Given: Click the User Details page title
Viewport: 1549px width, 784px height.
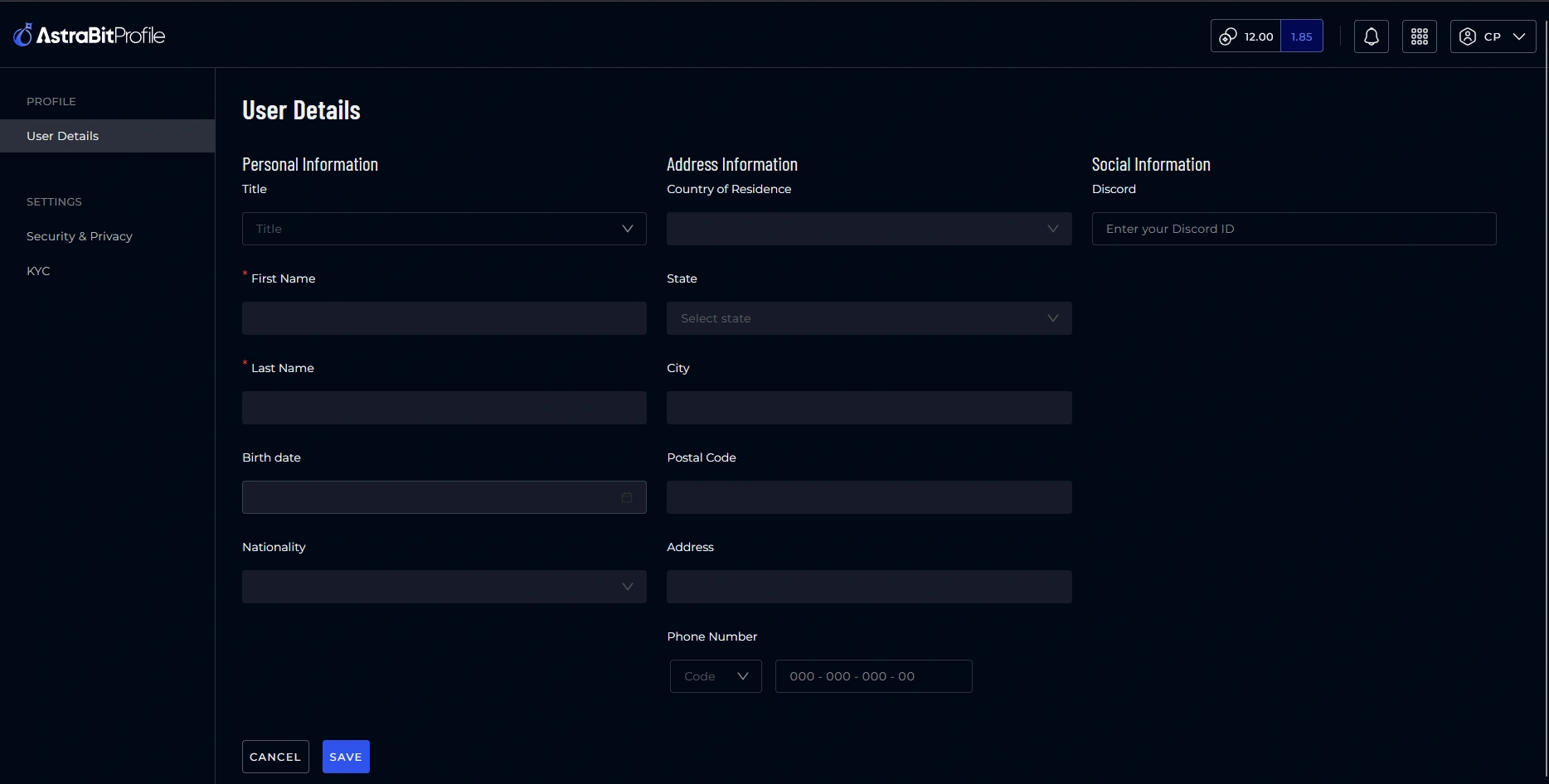Looking at the screenshot, I should click(x=301, y=110).
